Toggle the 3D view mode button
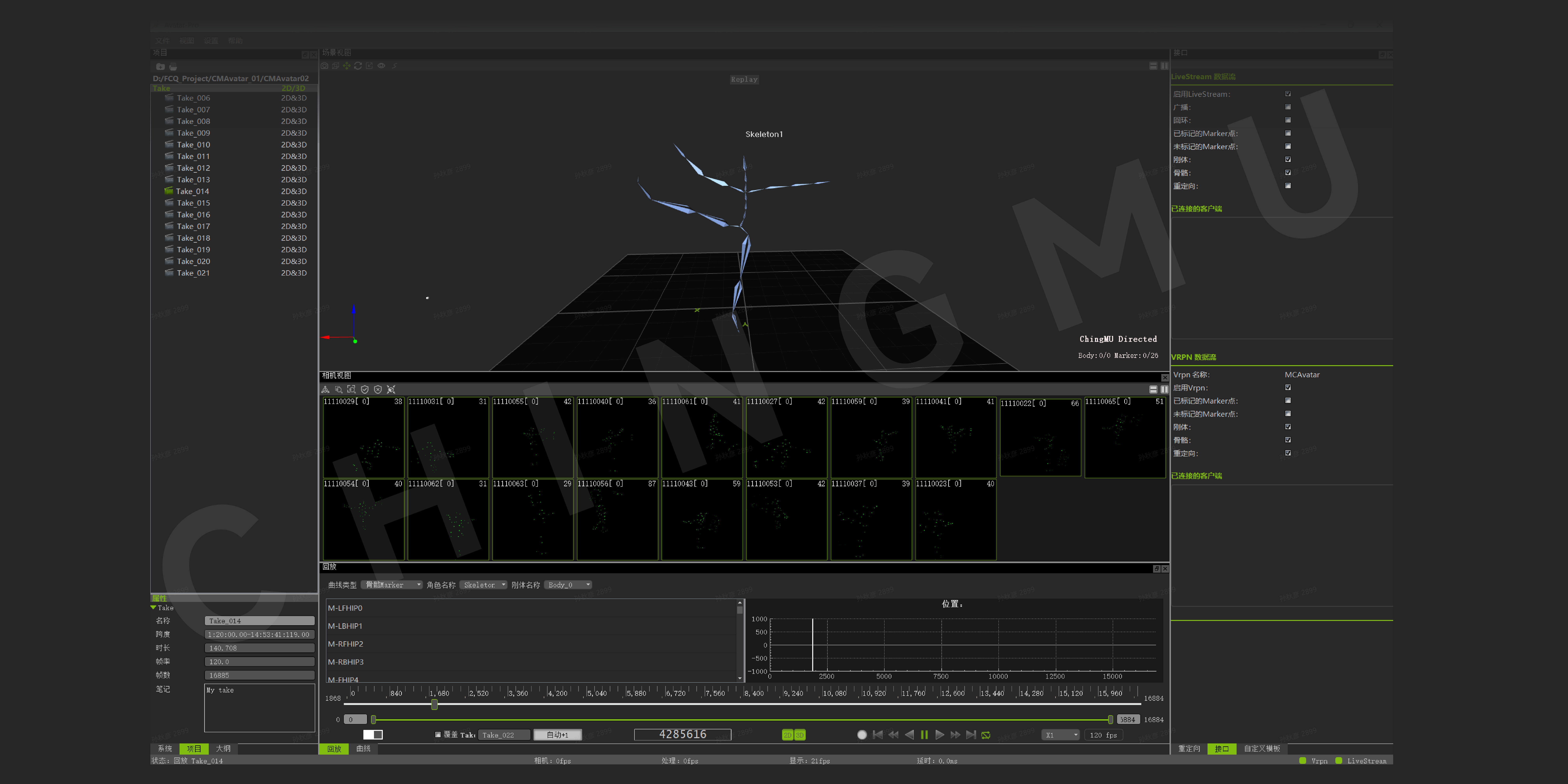Screen dimensions: 1568x784 pyautogui.click(x=800, y=735)
